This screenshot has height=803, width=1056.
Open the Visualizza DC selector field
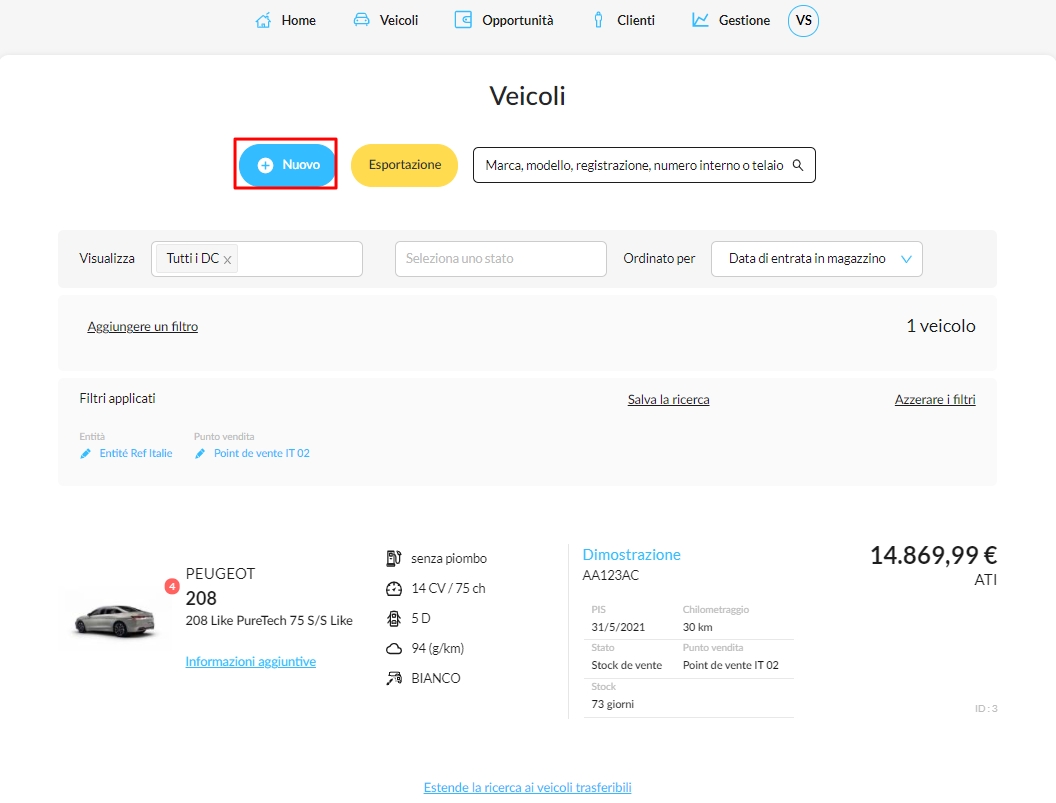(x=257, y=259)
